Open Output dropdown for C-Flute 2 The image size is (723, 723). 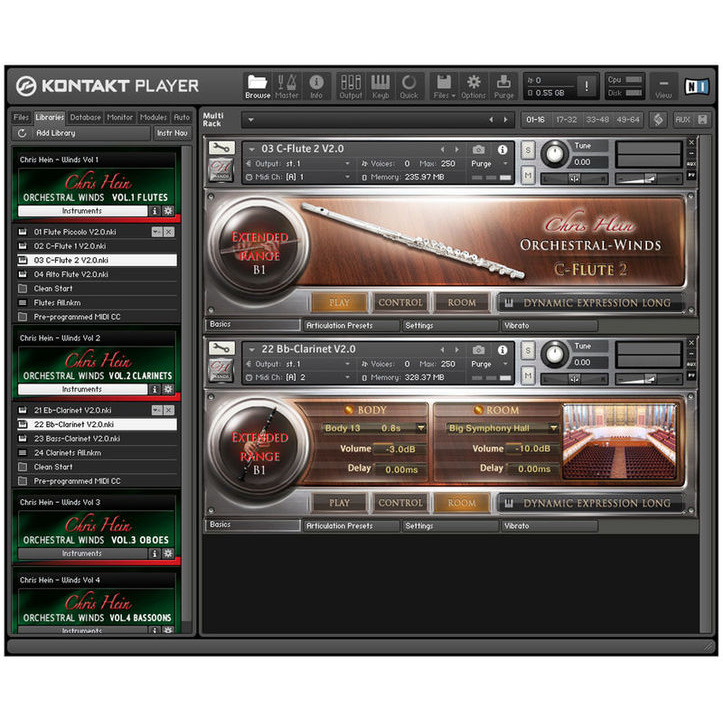(x=347, y=164)
